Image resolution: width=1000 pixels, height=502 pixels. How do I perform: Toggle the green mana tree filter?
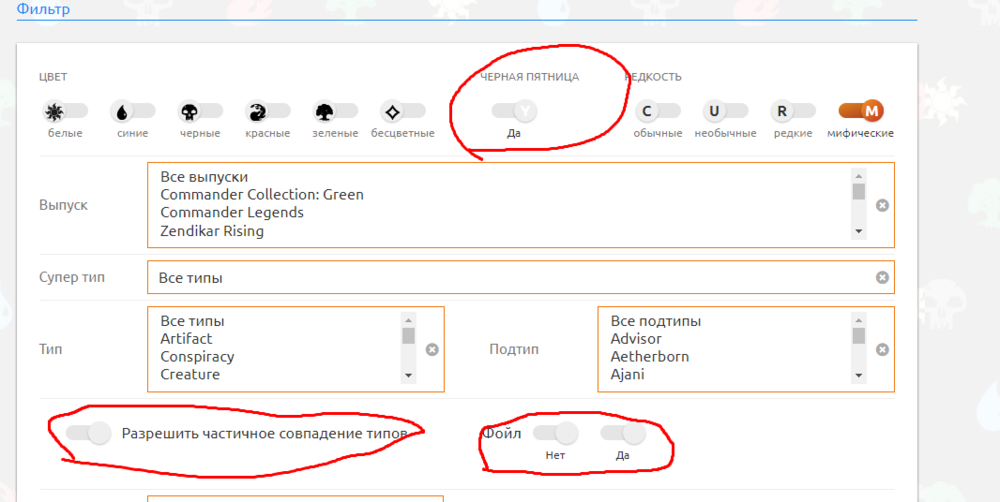[335, 111]
